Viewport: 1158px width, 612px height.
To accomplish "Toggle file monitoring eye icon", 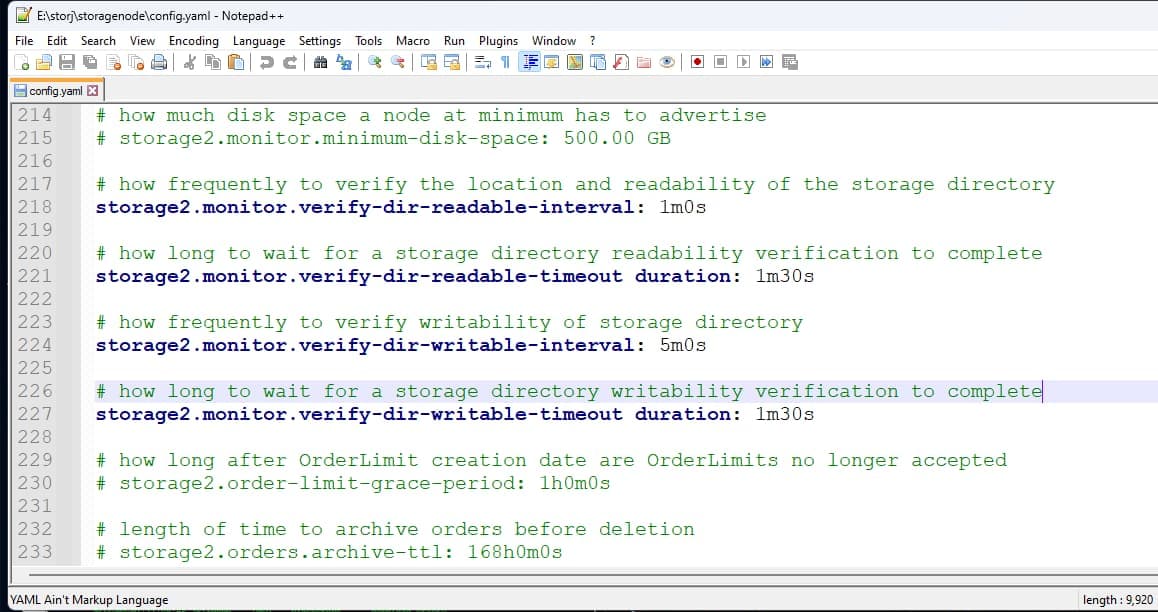I will (667, 63).
